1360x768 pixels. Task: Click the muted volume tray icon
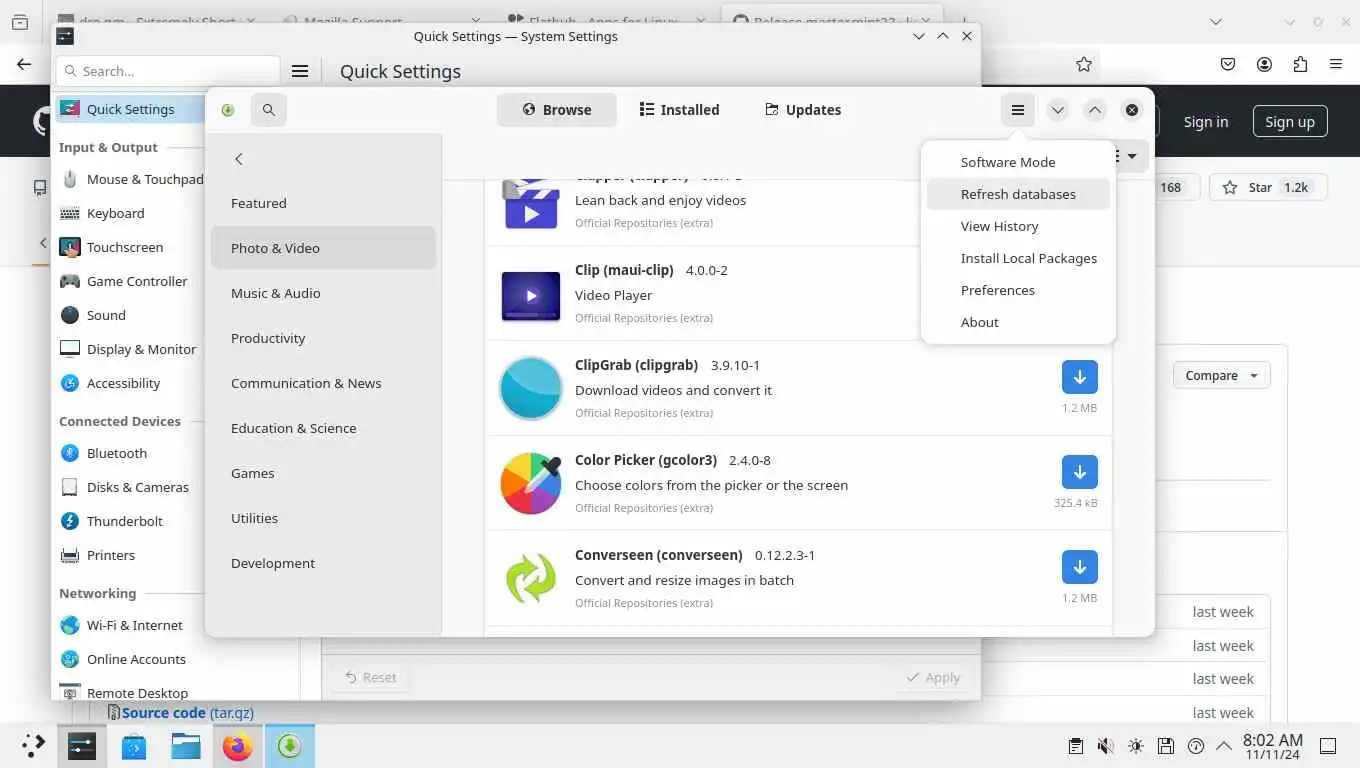[x=1105, y=746]
